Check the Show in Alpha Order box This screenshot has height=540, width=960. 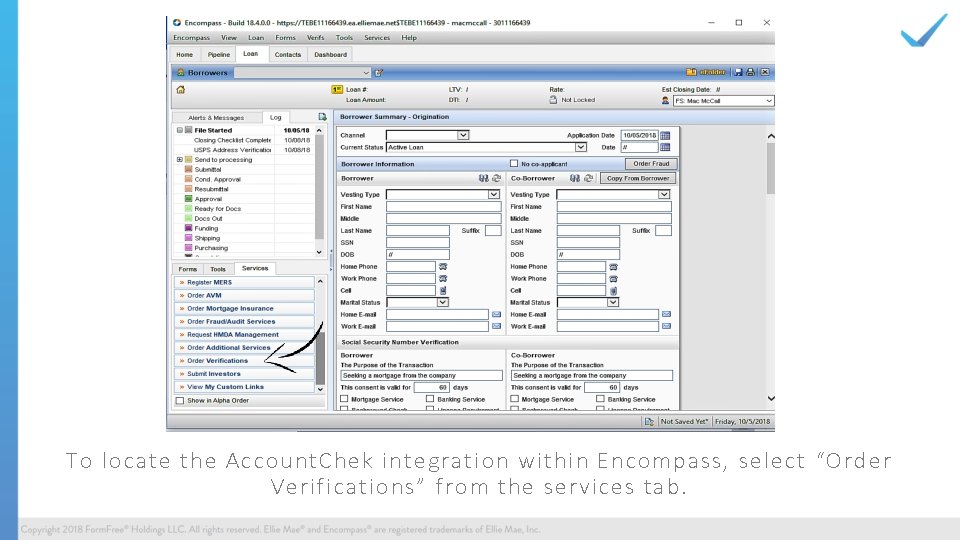(x=180, y=401)
